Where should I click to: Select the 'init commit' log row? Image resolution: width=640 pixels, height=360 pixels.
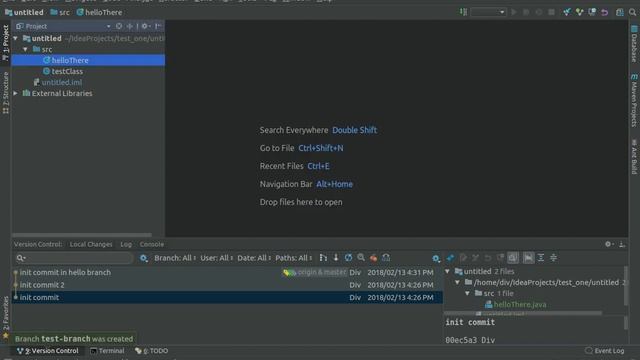tap(227, 298)
